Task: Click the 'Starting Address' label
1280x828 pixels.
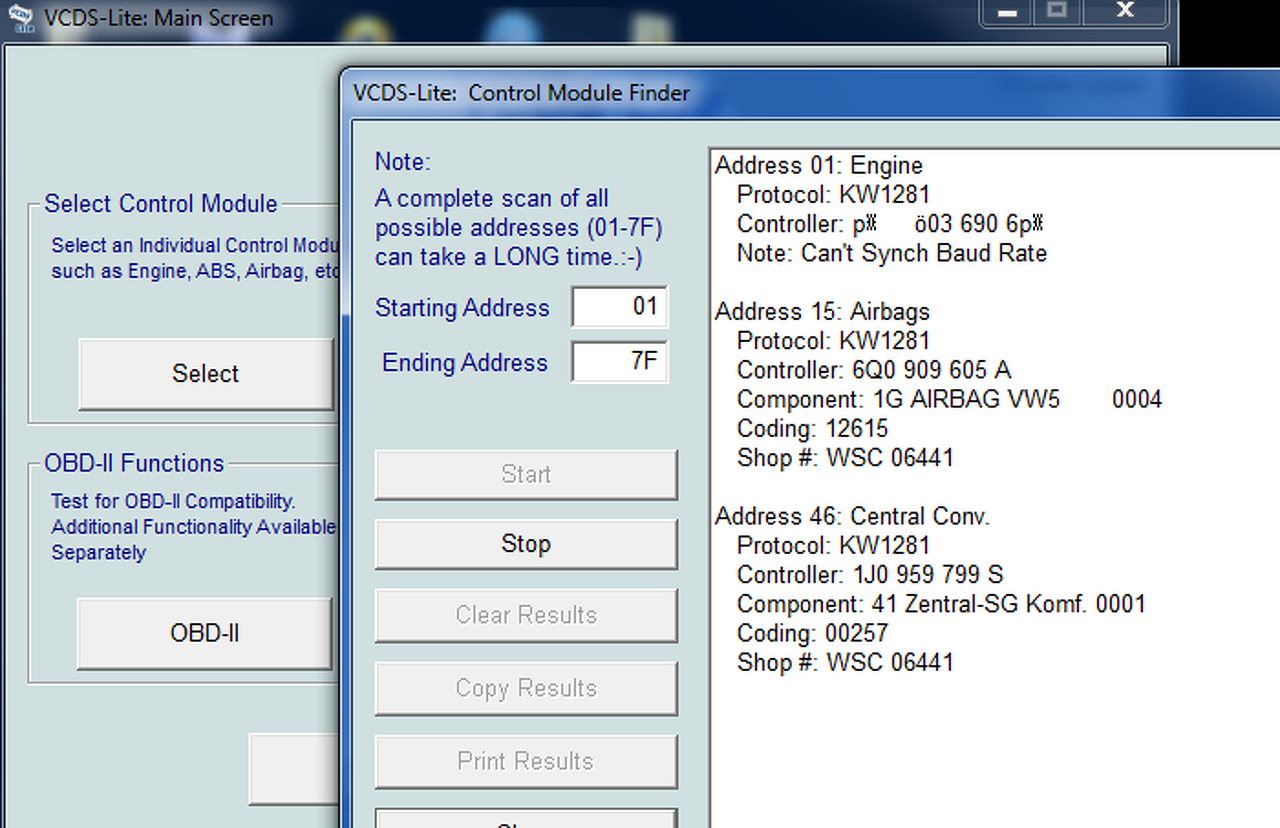Action: point(462,308)
